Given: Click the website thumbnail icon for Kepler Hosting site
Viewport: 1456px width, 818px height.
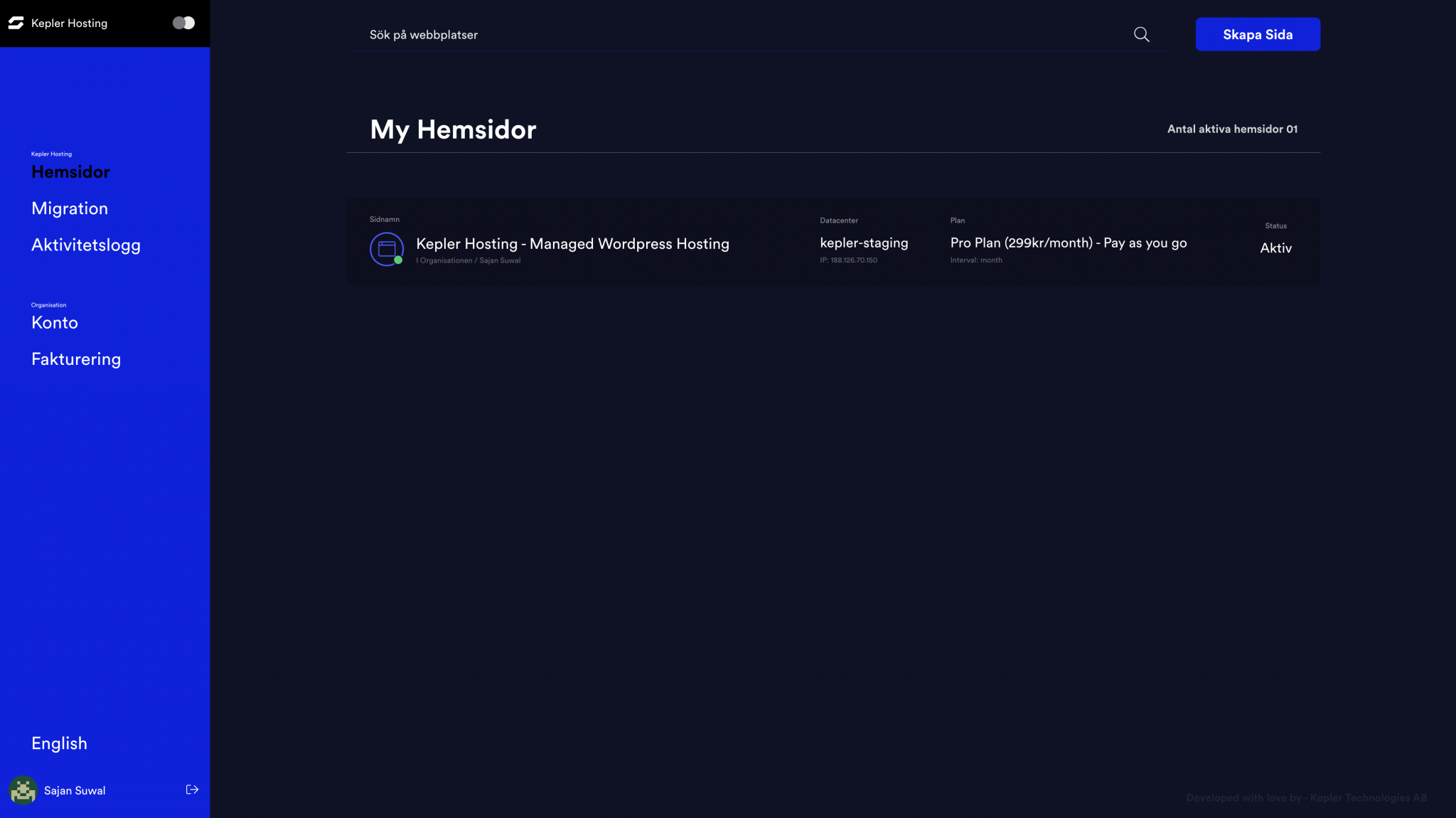Looking at the screenshot, I should [387, 249].
